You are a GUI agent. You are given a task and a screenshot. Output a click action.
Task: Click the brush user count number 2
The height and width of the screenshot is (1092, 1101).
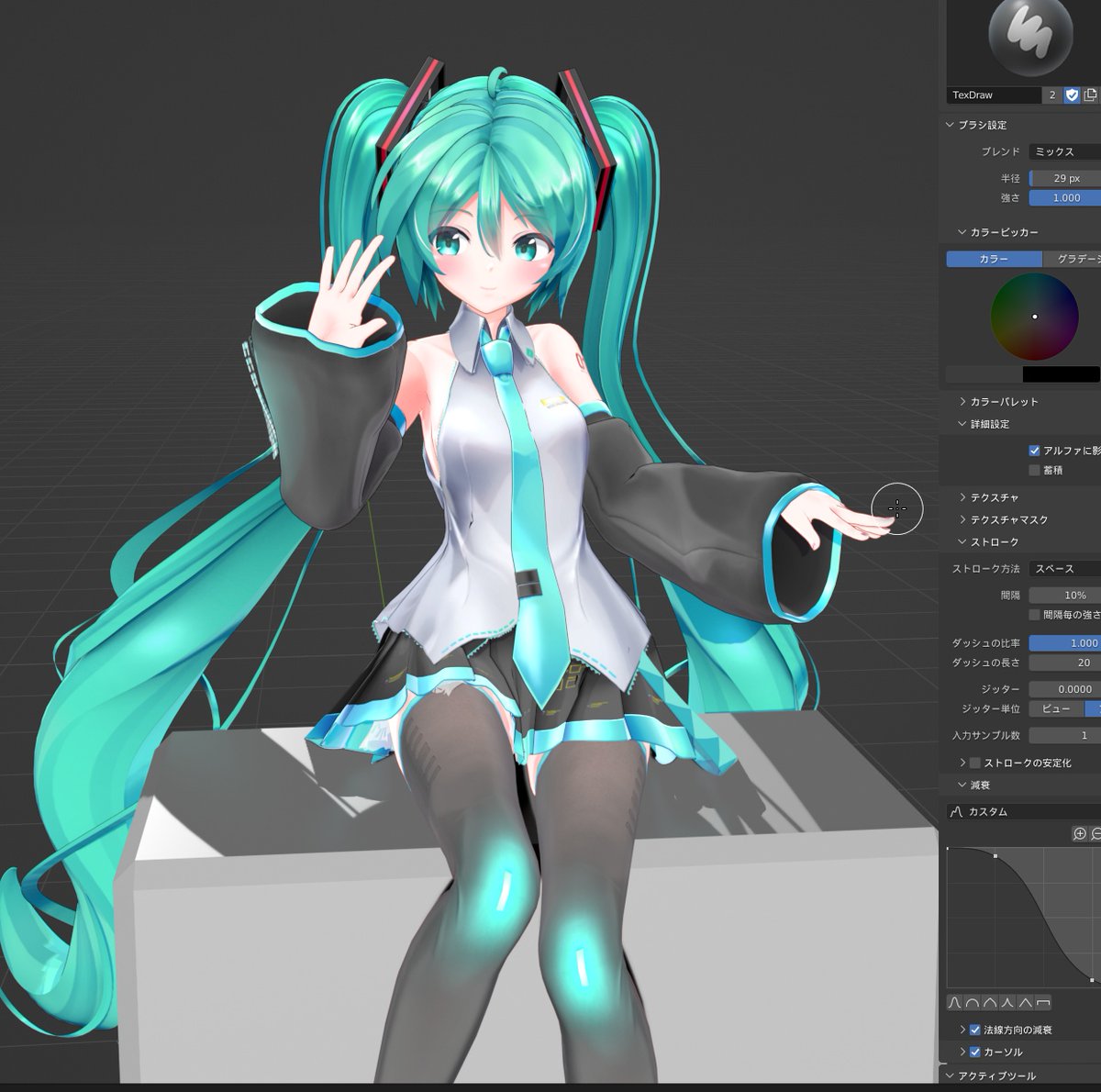pyautogui.click(x=1052, y=95)
